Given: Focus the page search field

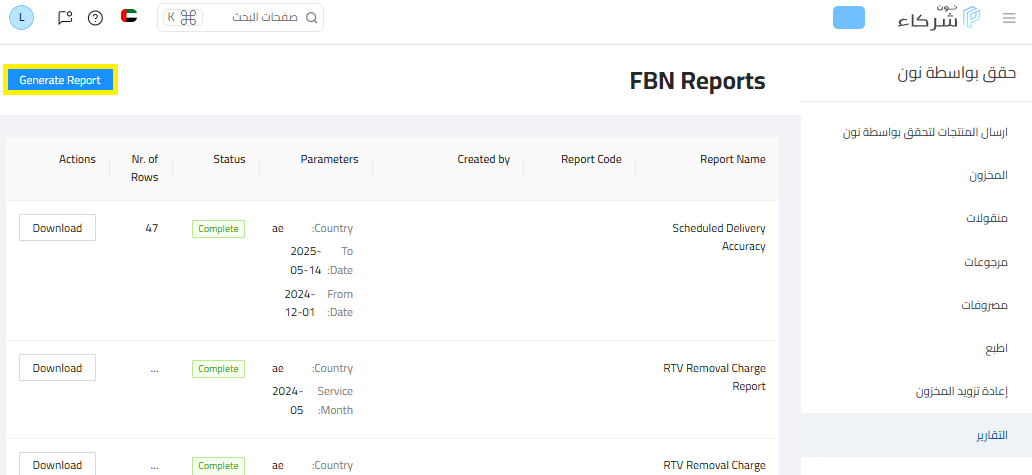Looking at the screenshot, I should pos(240,18).
